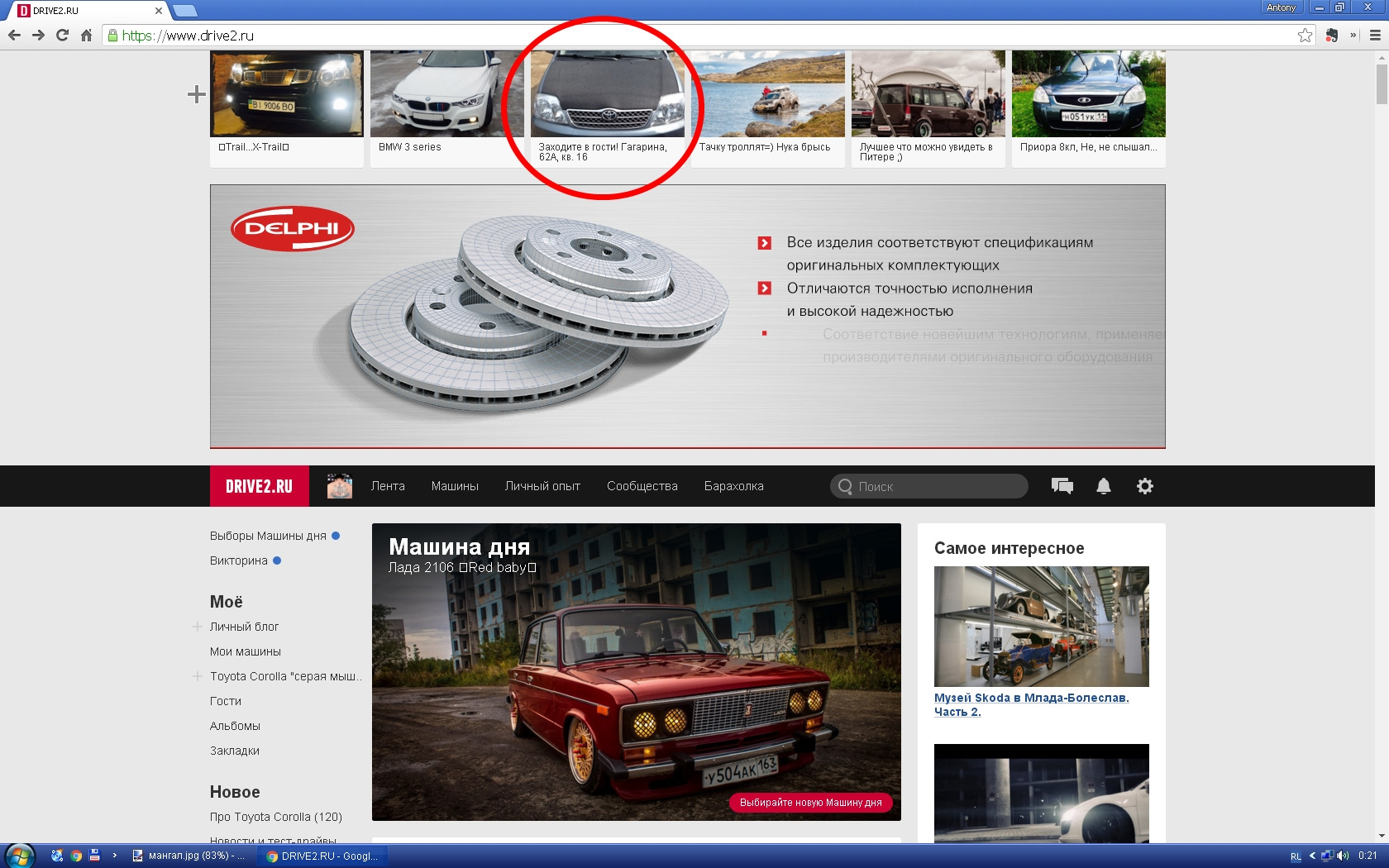Open the Сообщества menu item
Image resolution: width=1389 pixels, height=868 pixels.
[x=642, y=486]
